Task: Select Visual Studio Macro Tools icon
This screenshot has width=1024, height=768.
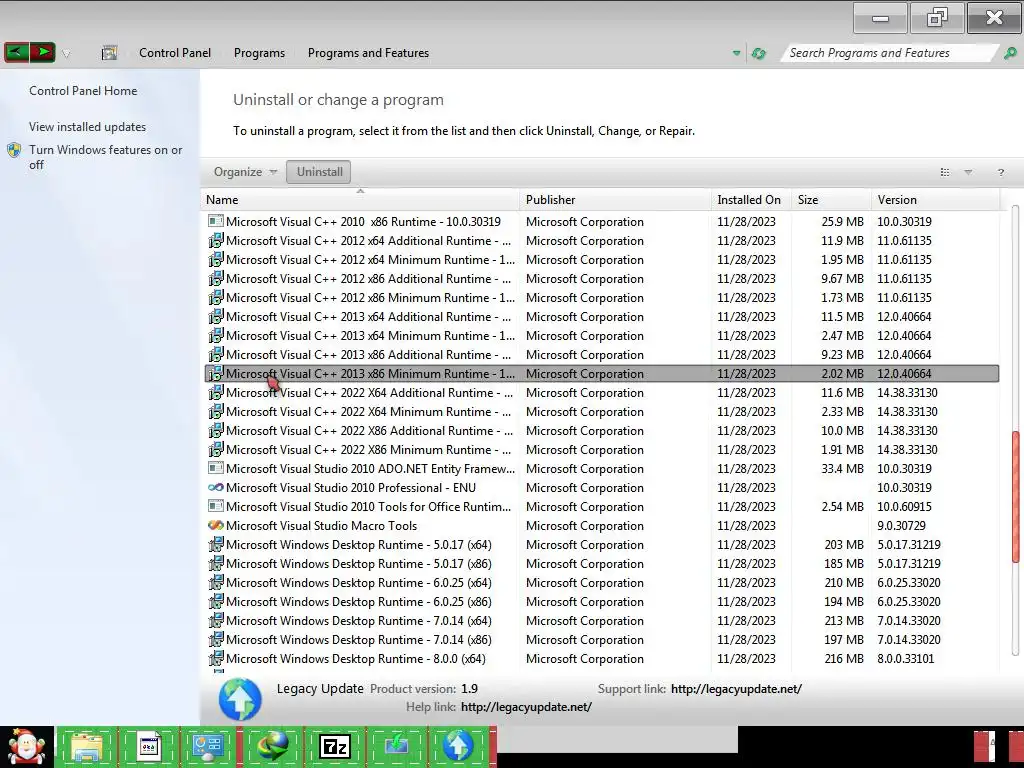Action: click(x=216, y=525)
